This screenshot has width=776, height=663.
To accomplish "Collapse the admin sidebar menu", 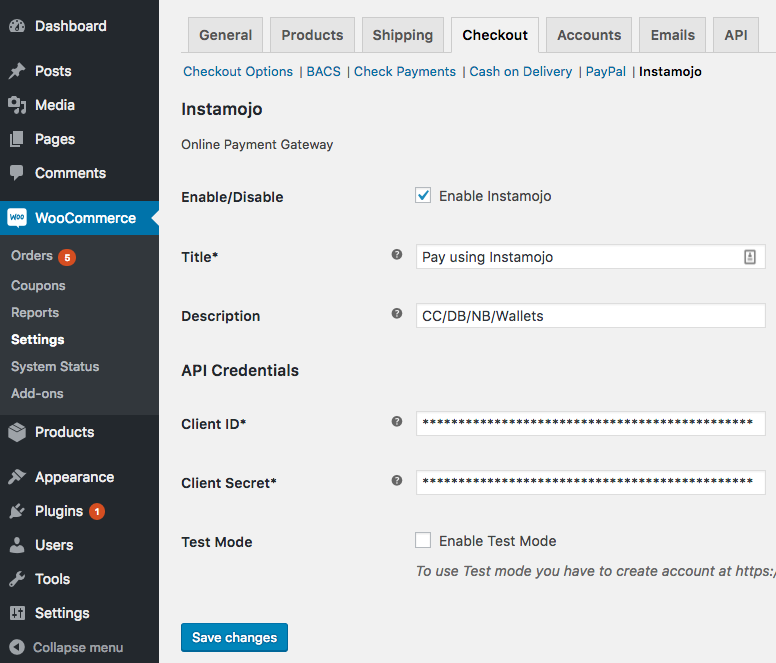I will (66, 647).
